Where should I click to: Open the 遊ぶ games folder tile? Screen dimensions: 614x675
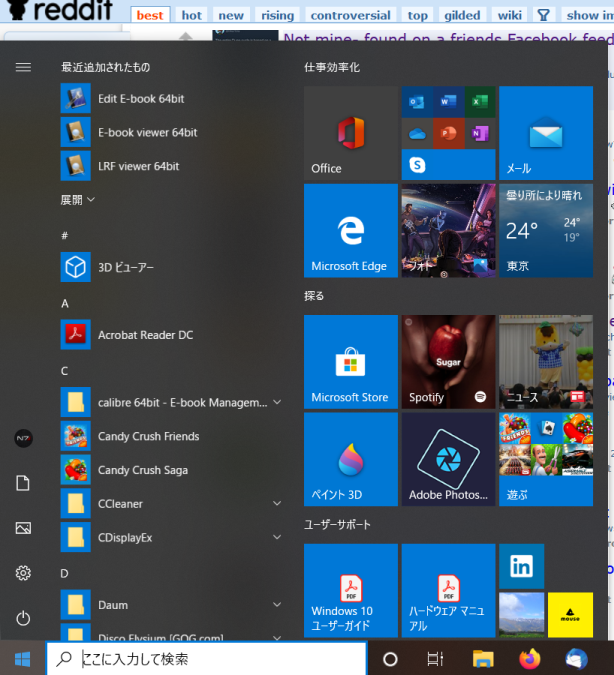coord(546,459)
